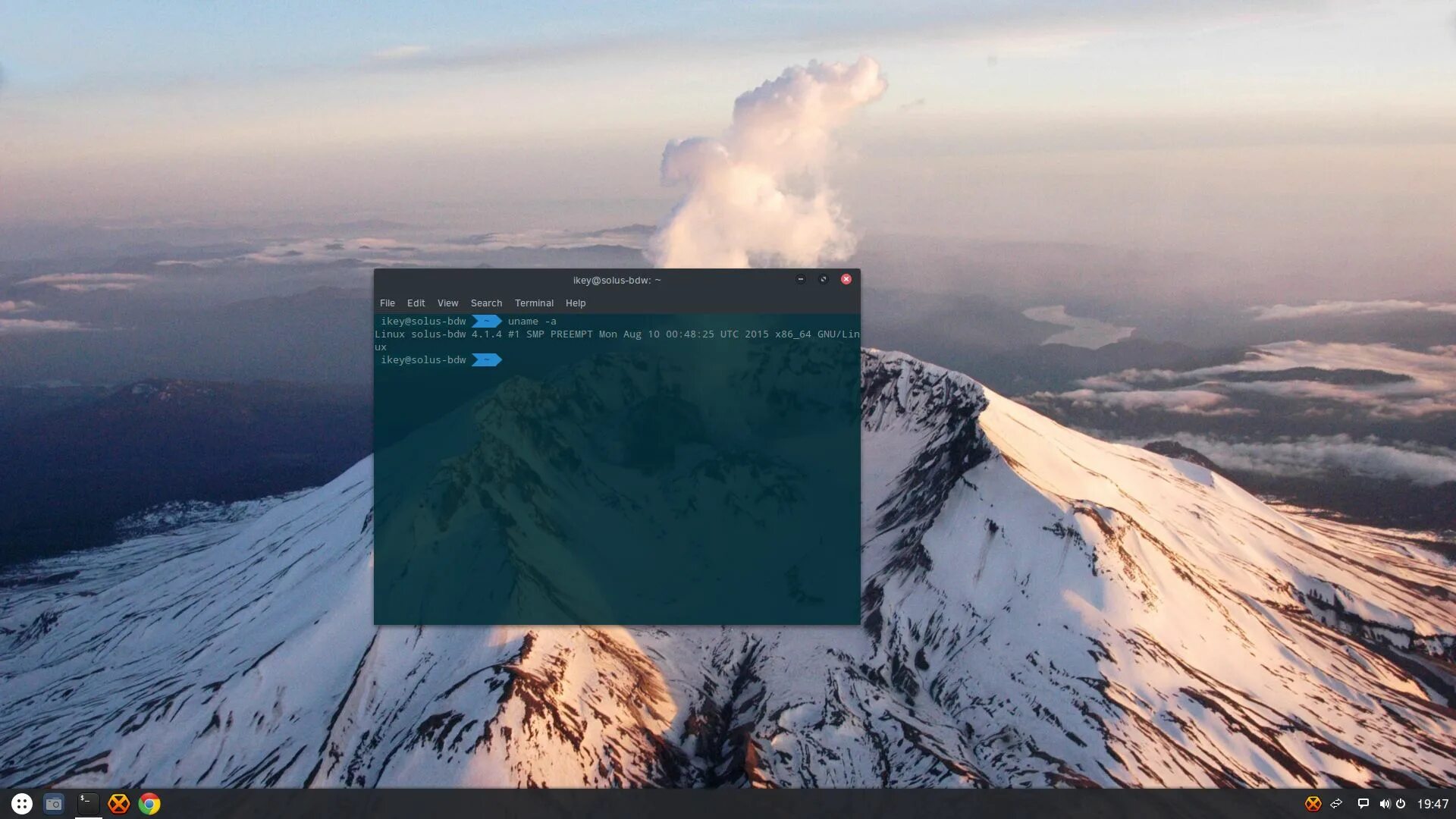Image resolution: width=1456 pixels, height=819 pixels.
Task: Click the power button in system tray
Action: (1401, 804)
